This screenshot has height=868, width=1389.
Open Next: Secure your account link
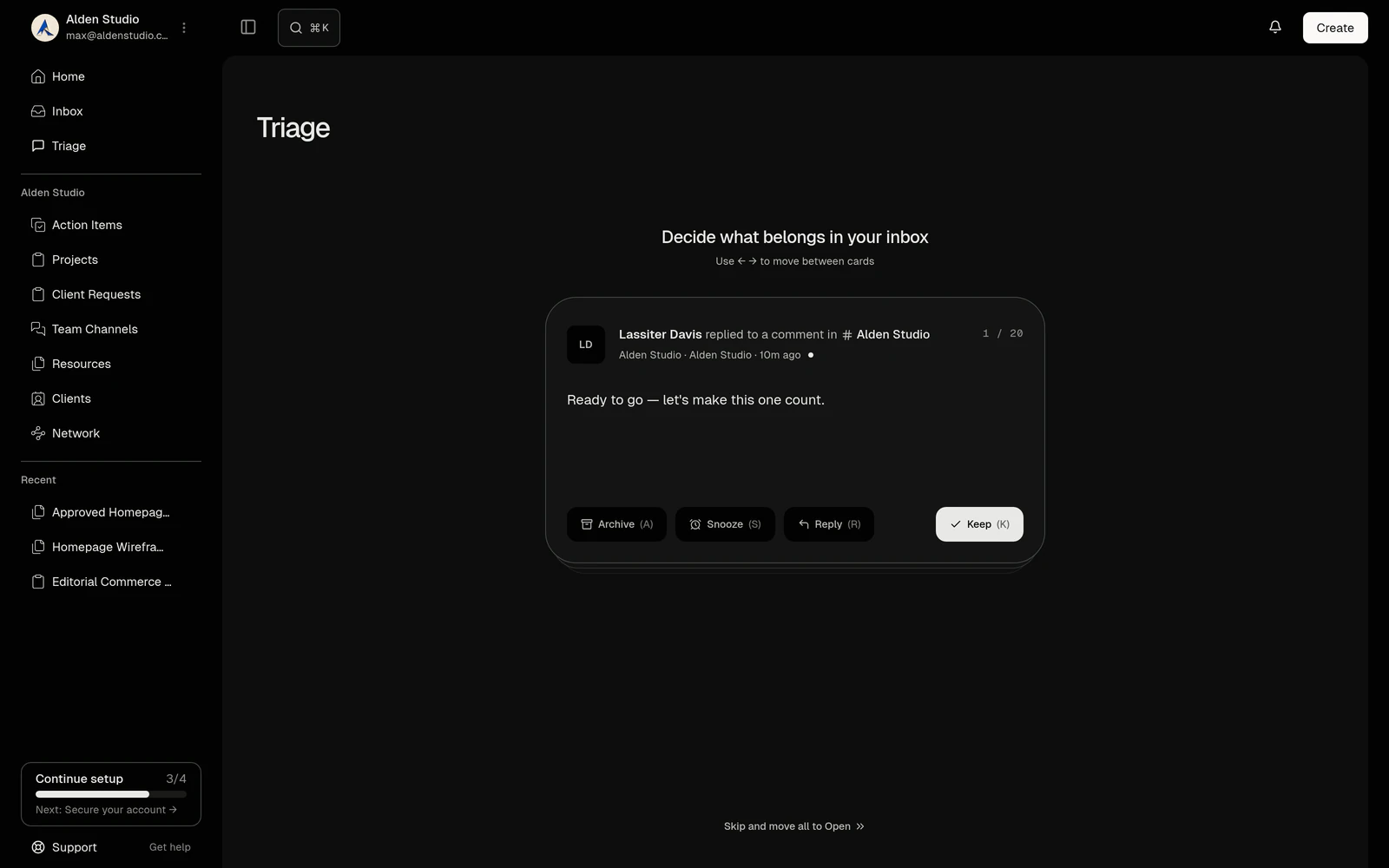tap(106, 810)
